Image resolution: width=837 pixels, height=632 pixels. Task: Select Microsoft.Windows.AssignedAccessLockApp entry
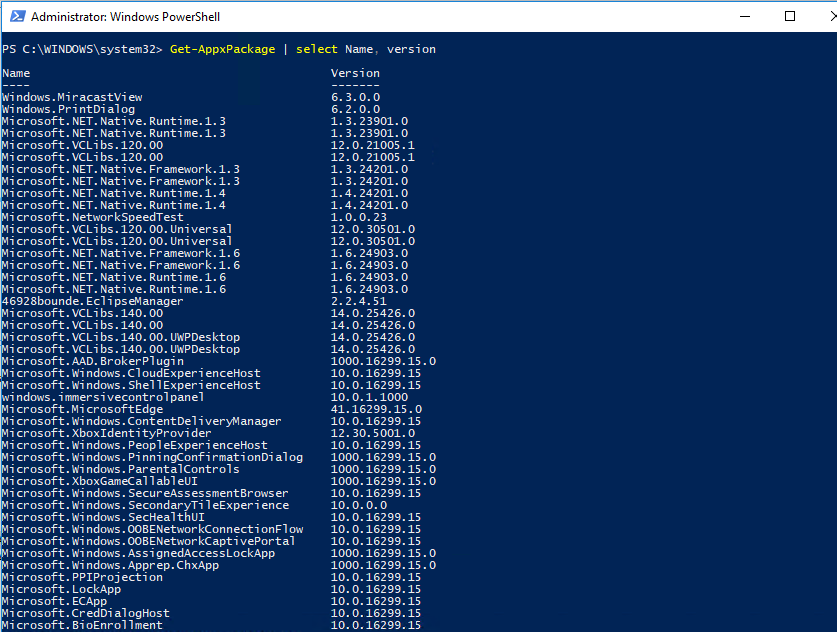click(x=138, y=554)
